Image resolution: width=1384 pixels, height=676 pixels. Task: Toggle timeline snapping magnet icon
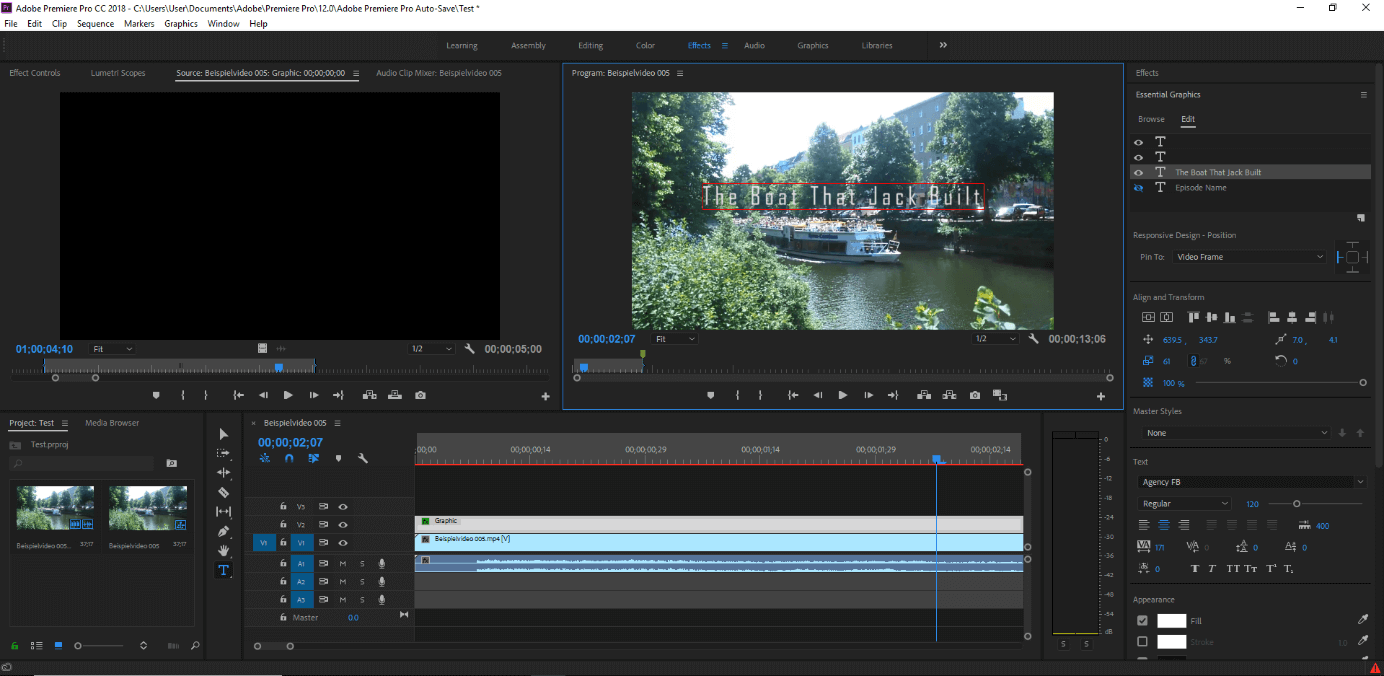point(289,459)
